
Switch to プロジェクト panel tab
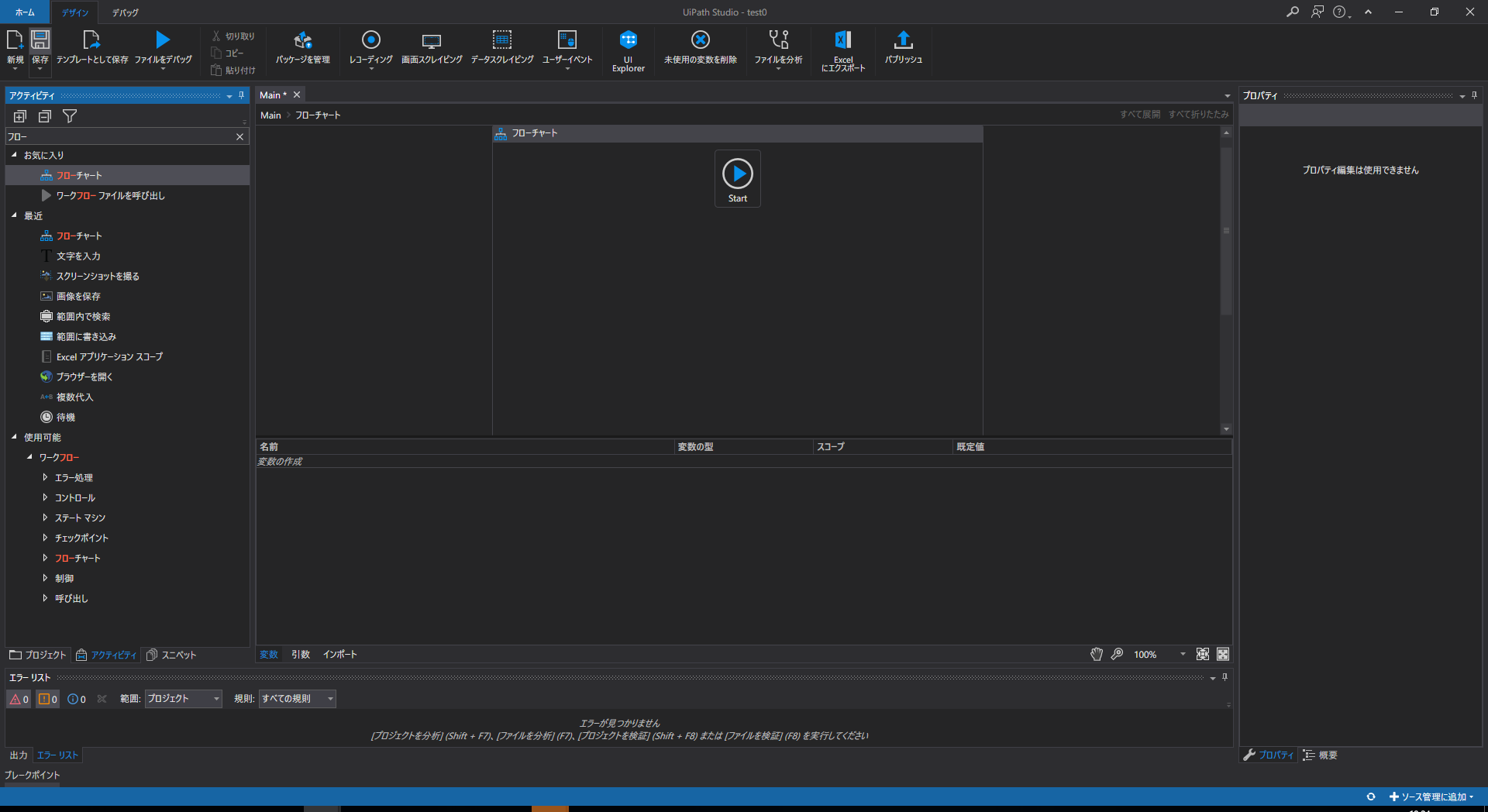point(38,655)
